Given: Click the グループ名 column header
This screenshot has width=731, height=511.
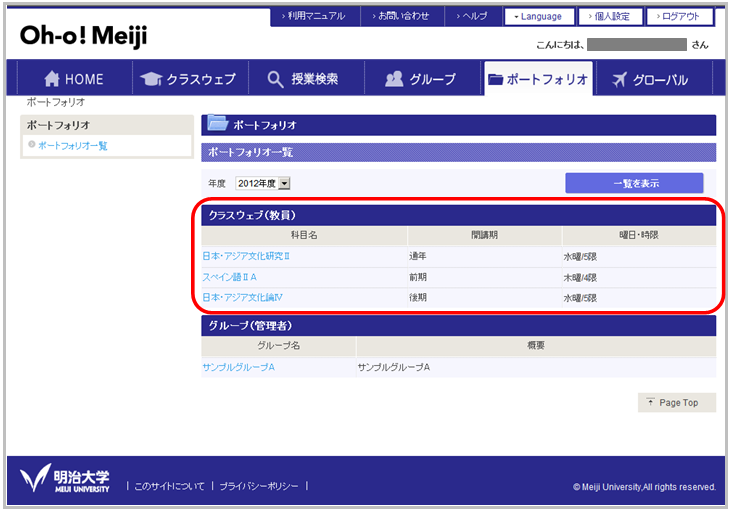Looking at the screenshot, I should (x=278, y=345).
